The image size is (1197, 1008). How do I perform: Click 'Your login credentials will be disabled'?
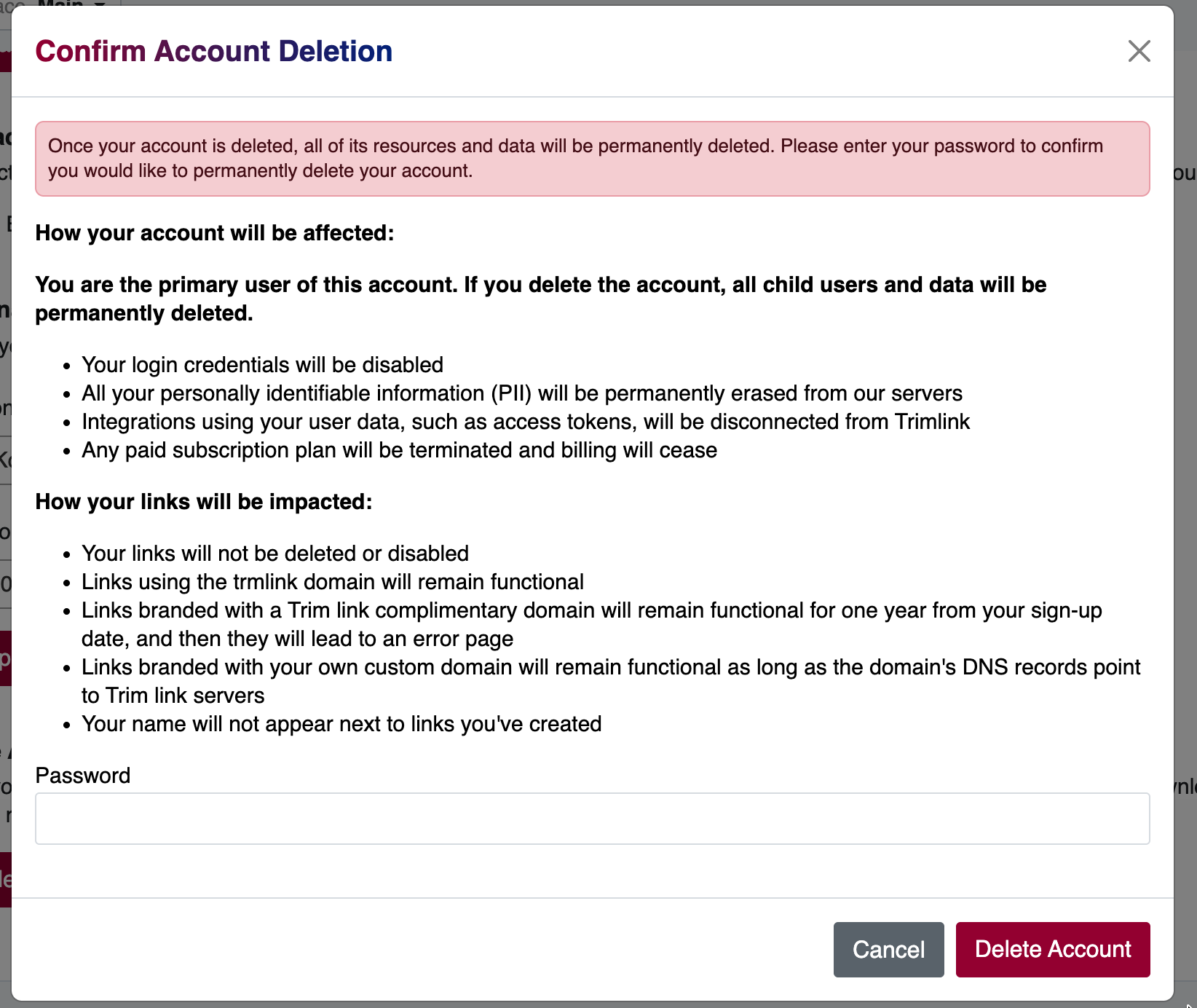click(x=263, y=365)
